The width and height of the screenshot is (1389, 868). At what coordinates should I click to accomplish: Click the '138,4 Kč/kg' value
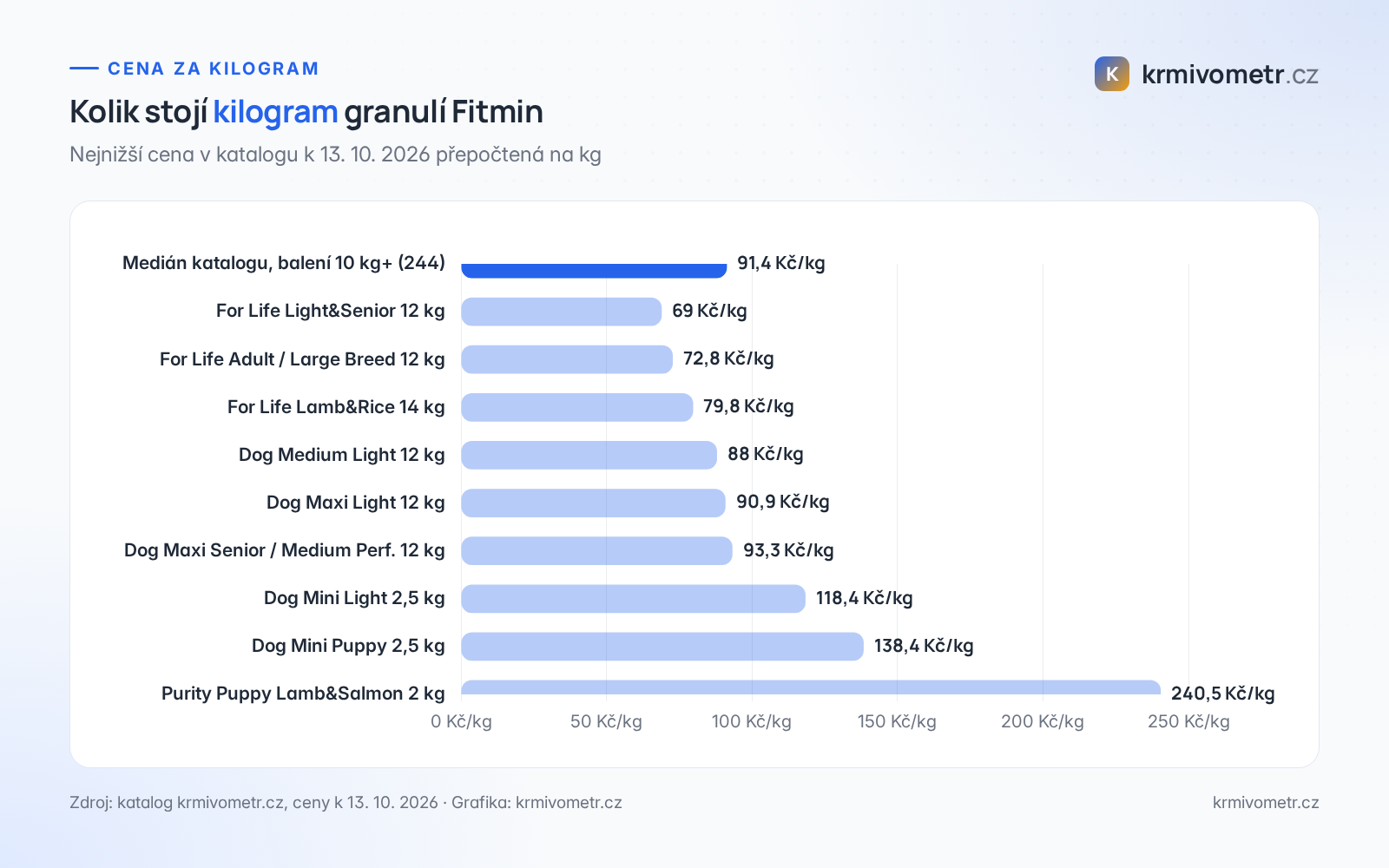(x=924, y=646)
